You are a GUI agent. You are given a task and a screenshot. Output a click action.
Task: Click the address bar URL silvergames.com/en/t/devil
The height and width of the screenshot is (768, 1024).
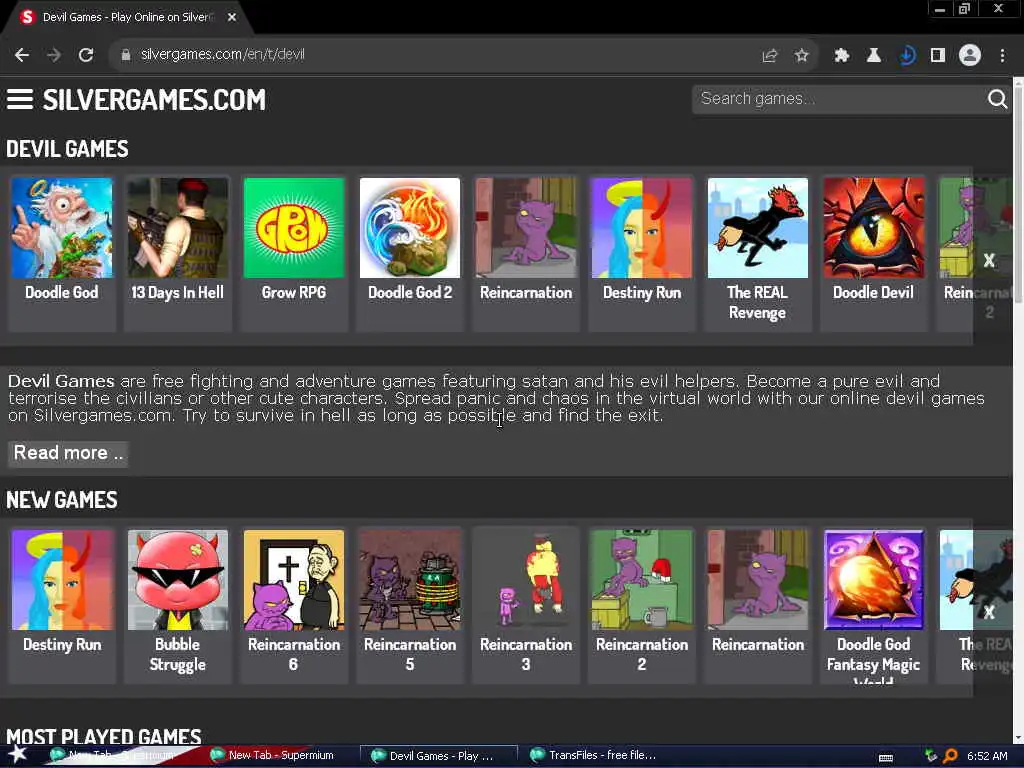(x=223, y=55)
